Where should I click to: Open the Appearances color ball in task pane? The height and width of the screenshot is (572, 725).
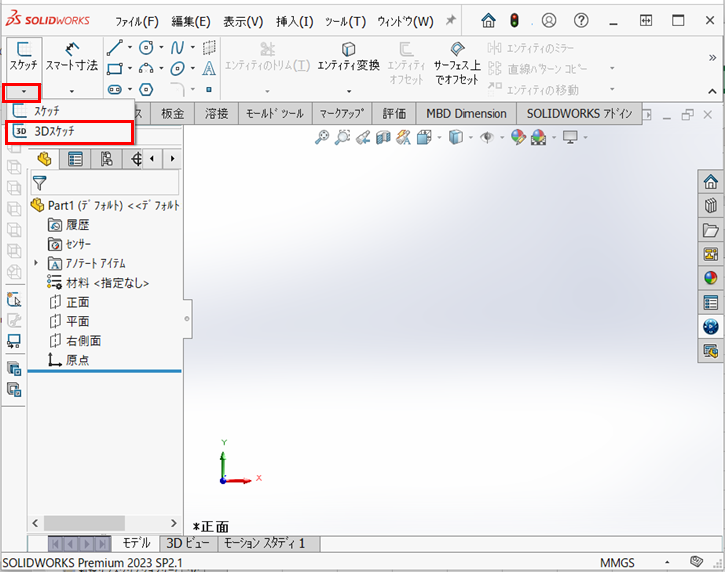(711, 278)
